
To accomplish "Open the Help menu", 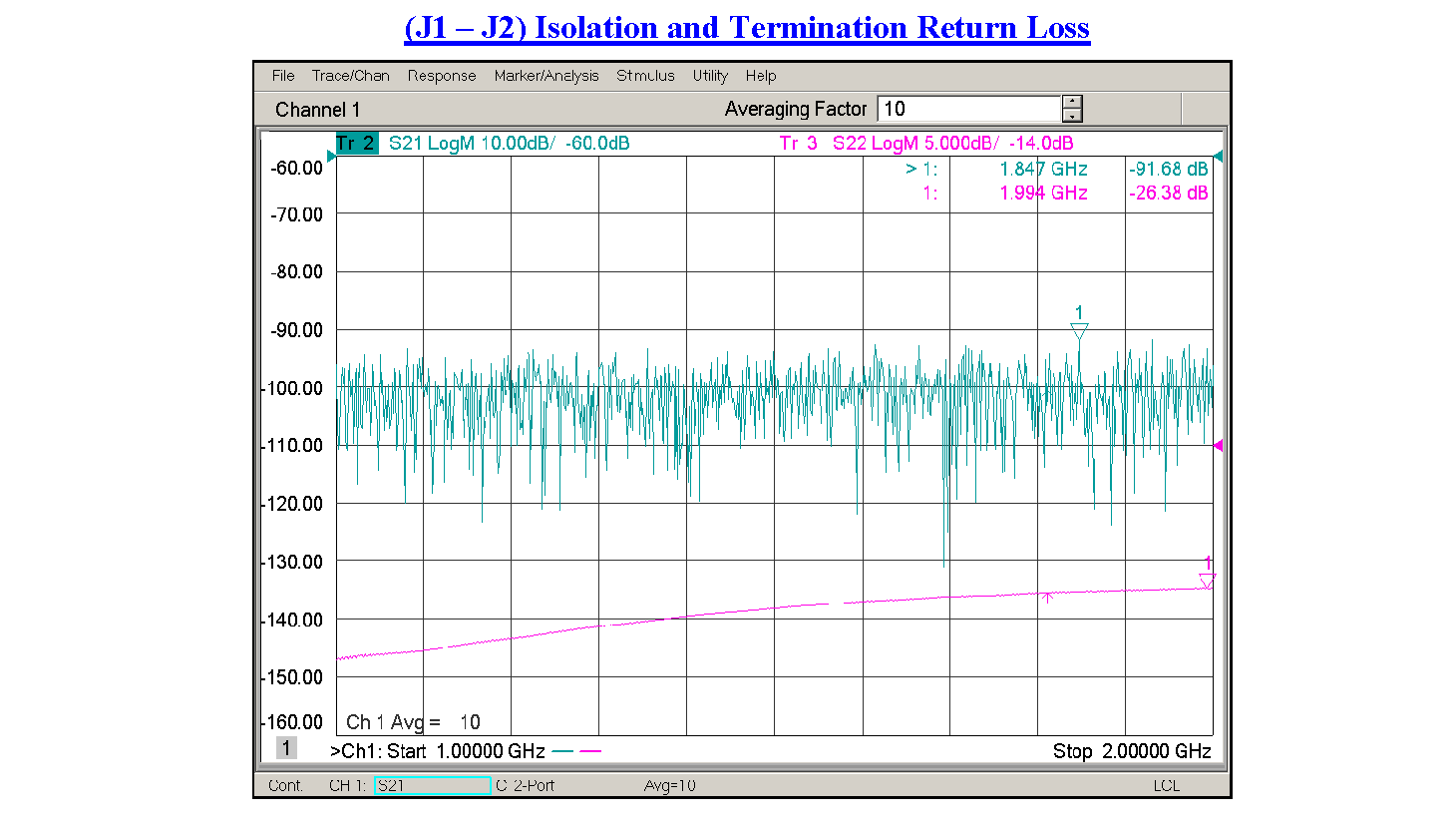I will (760, 76).
